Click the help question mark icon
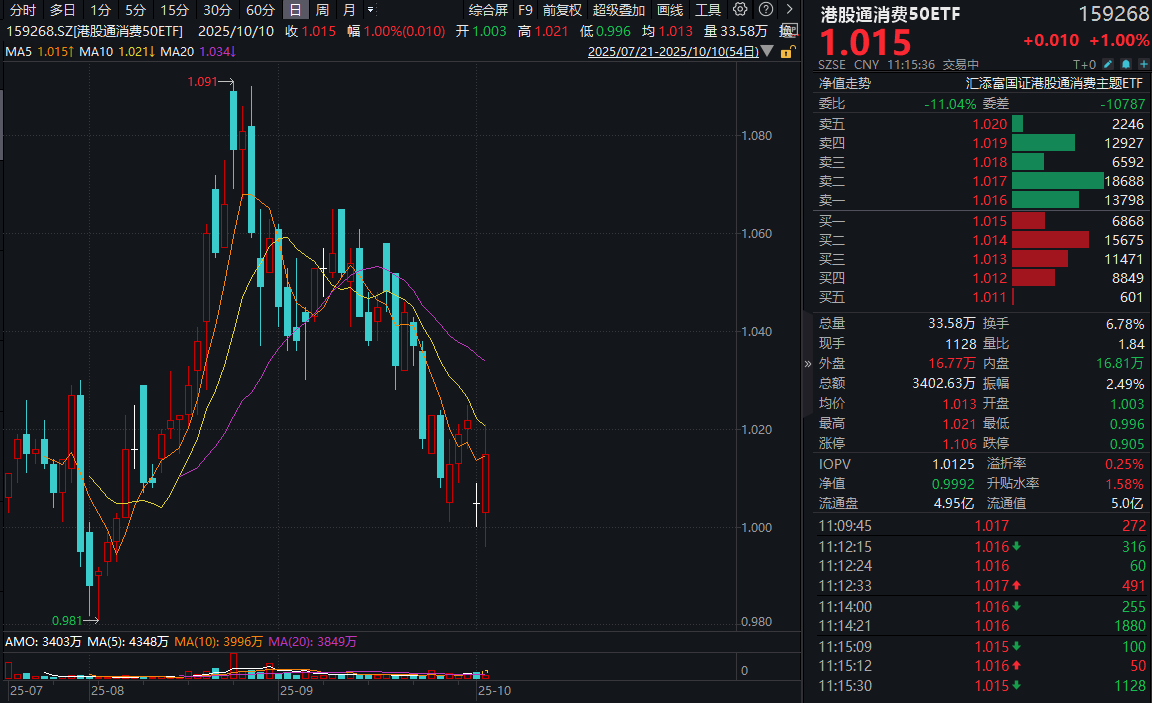1152x703 pixels. click(x=764, y=10)
